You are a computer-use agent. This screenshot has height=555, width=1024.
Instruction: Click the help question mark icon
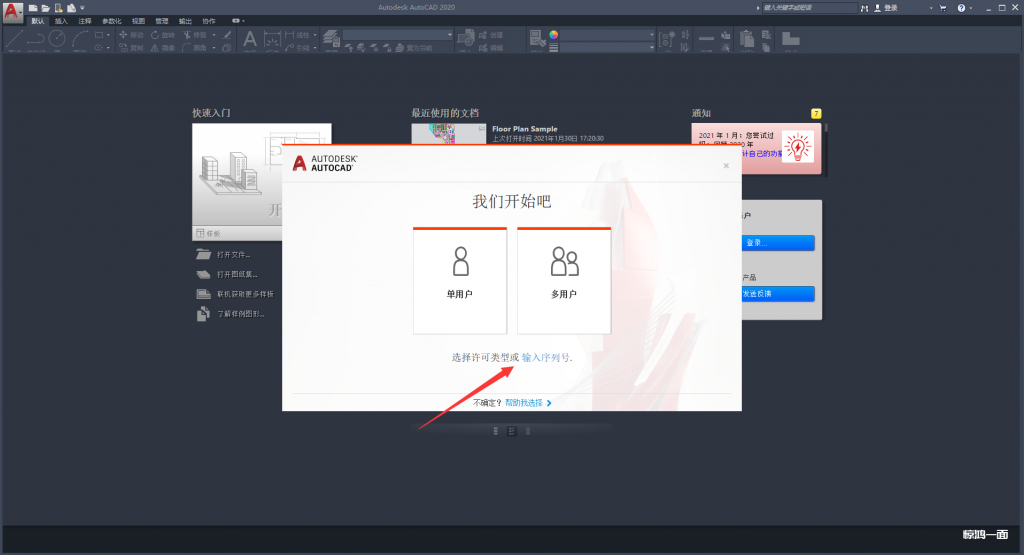(961, 8)
